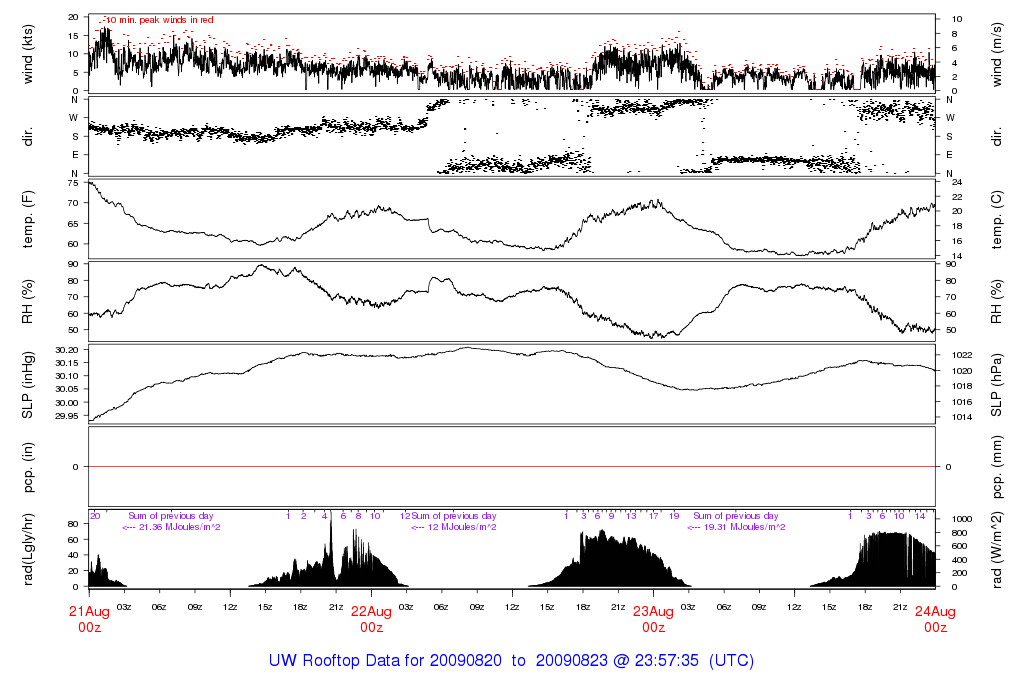This screenshot has height=700, width=1024.
Task: Click the '21Aug 00z' date label
Action: (89, 619)
